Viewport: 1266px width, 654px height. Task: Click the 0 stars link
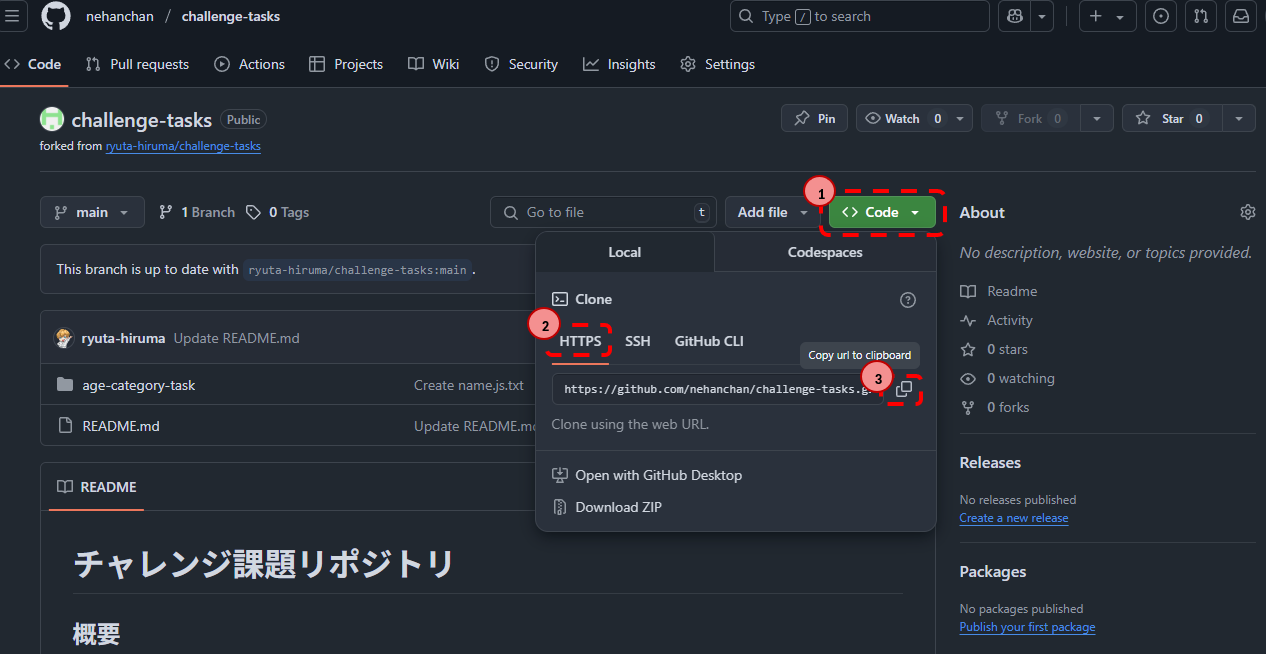click(994, 349)
